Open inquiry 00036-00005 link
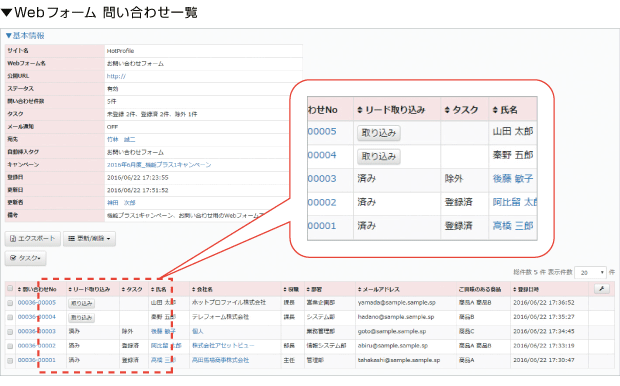 tap(37, 303)
